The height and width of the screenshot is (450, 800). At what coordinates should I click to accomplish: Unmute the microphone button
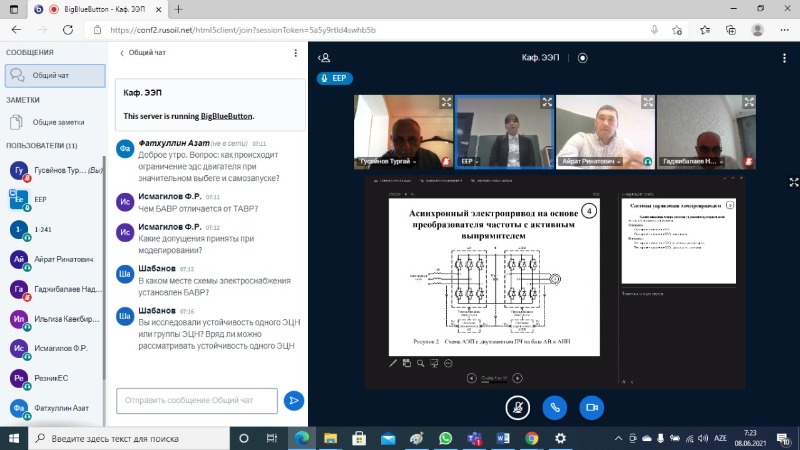[x=517, y=407]
